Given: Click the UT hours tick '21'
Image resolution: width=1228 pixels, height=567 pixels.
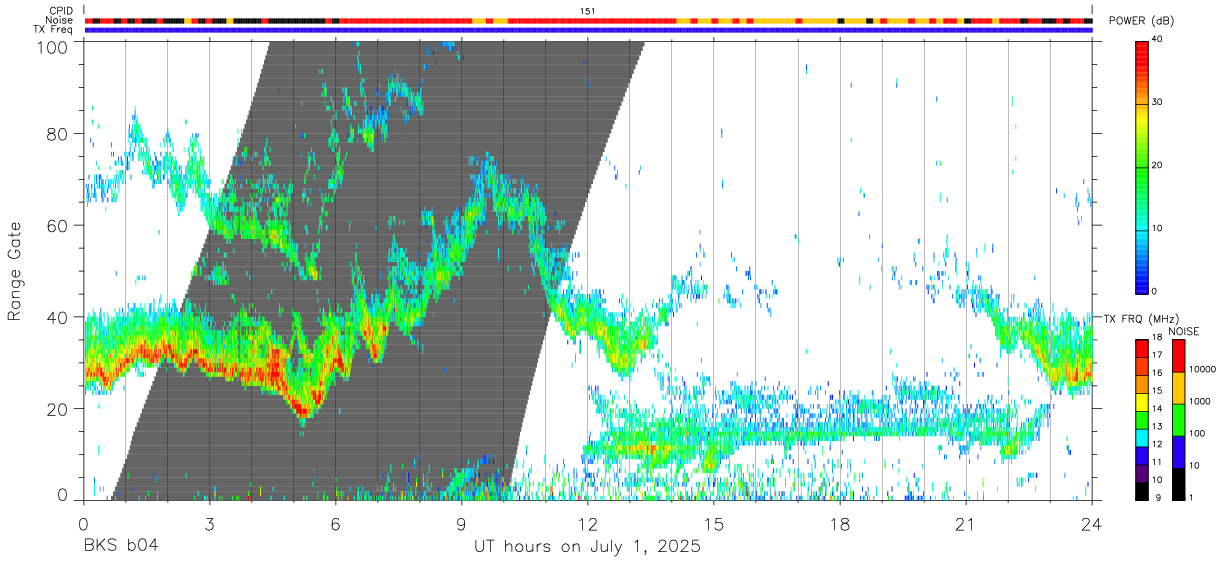Looking at the screenshot, I should 966,523.
